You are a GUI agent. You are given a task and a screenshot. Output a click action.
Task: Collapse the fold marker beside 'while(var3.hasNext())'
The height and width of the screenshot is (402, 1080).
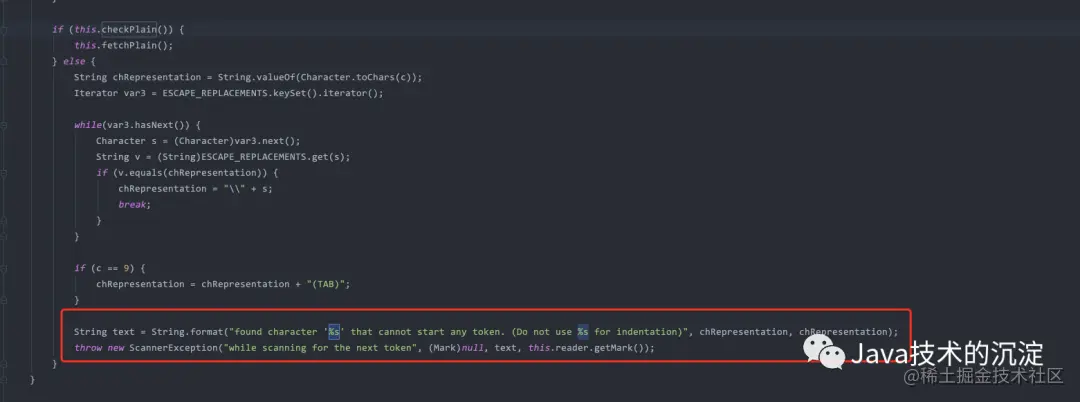coord(4,125)
